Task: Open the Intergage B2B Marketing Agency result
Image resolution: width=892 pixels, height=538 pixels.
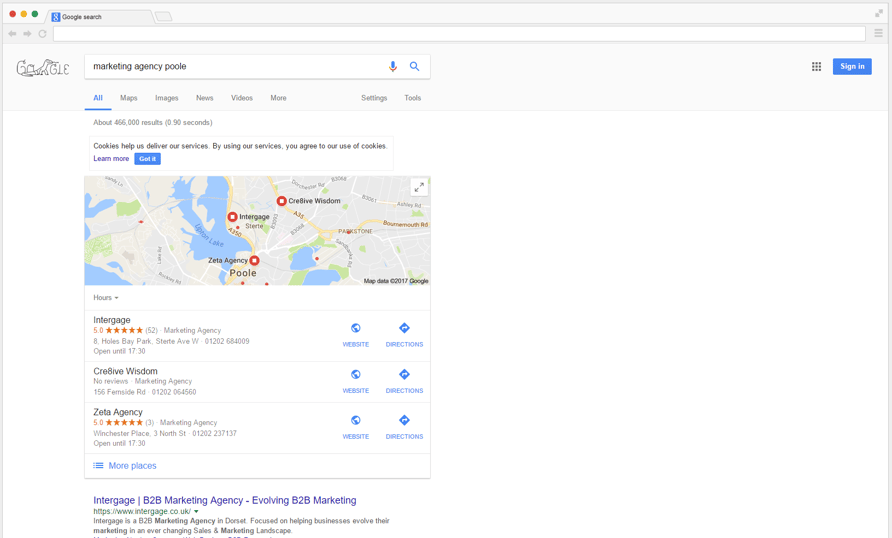Action: [225, 500]
